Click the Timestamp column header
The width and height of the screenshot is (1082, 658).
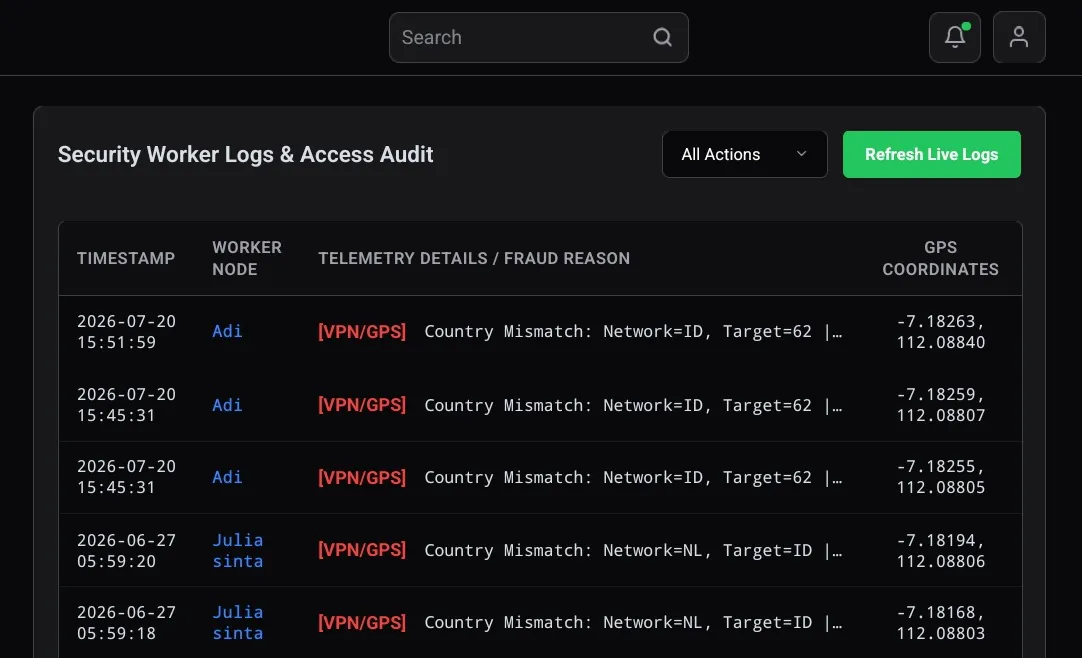[126, 258]
